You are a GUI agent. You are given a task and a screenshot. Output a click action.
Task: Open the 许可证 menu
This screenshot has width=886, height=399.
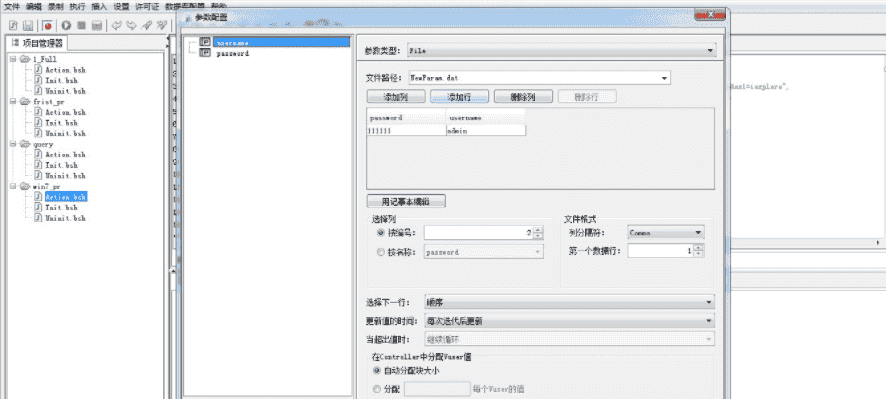click(x=146, y=7)
